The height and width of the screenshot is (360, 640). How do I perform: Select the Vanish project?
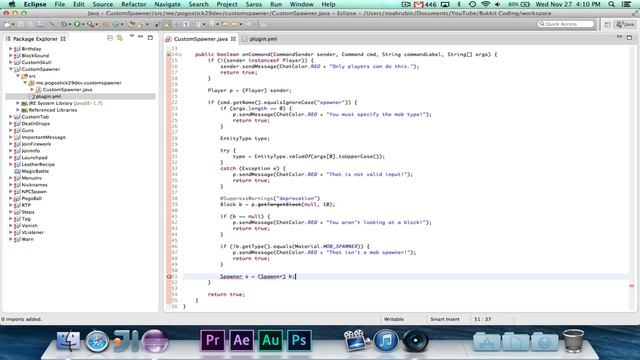pyautogui.click(x=29, y=226)
